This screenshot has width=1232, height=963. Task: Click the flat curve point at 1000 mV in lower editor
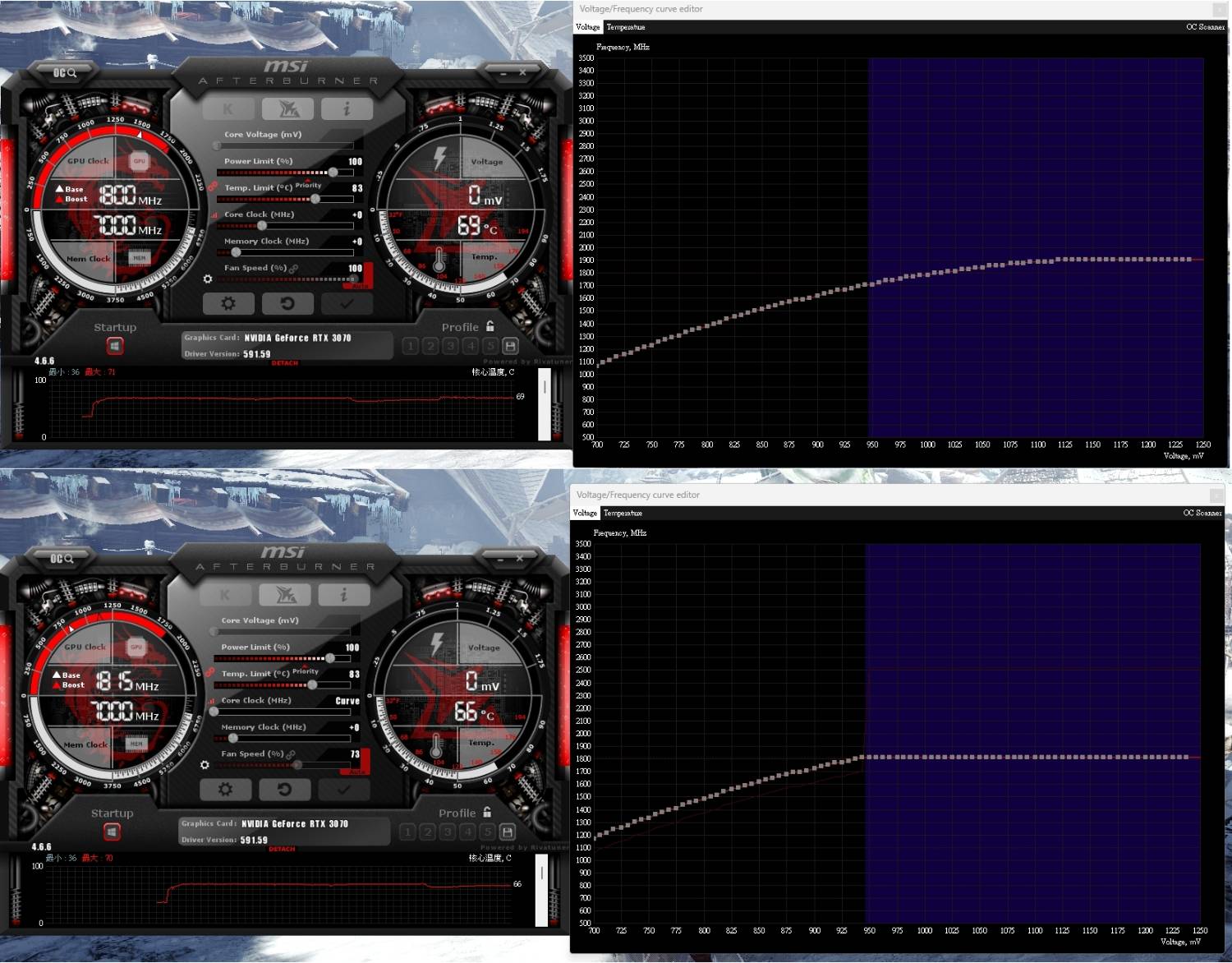point(925,757)
